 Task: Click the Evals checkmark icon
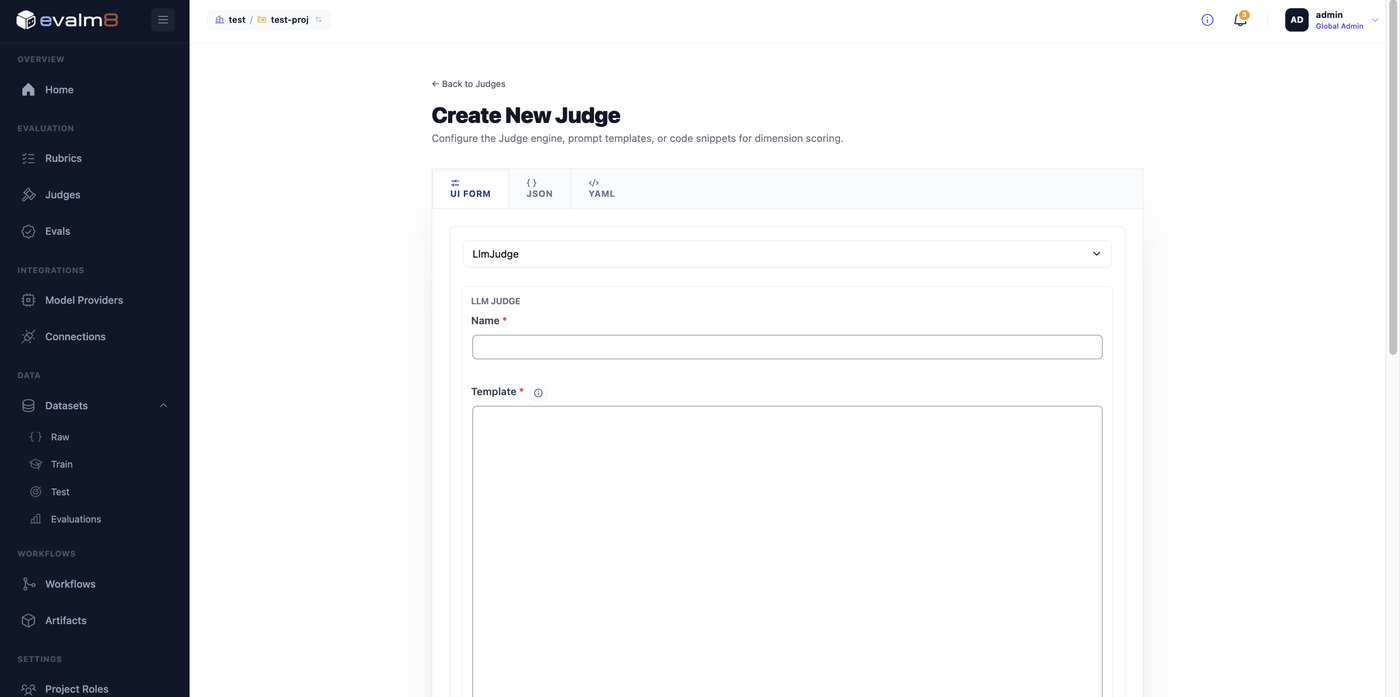pos(29,231)
